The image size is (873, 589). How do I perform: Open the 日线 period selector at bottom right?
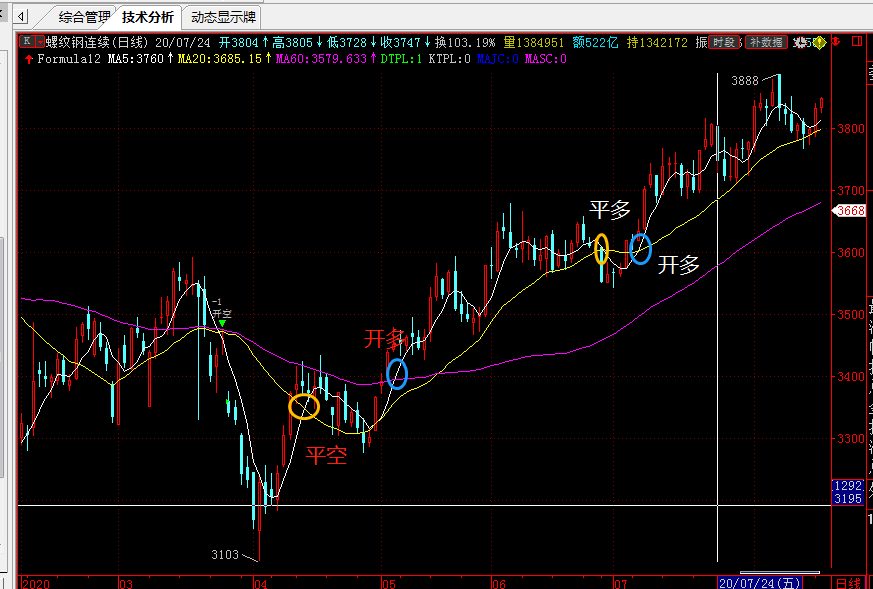(x=848, y=582)
